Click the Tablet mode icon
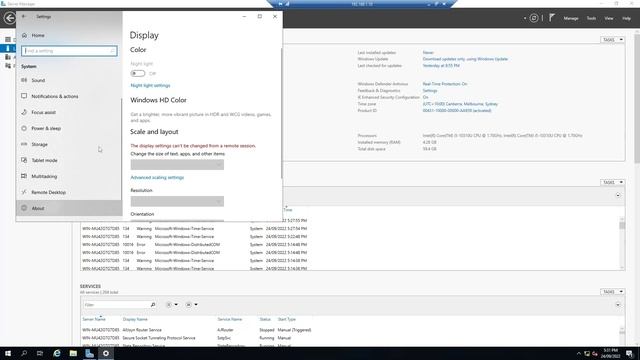This screenshot has height=360, width=640. [24, 160]
